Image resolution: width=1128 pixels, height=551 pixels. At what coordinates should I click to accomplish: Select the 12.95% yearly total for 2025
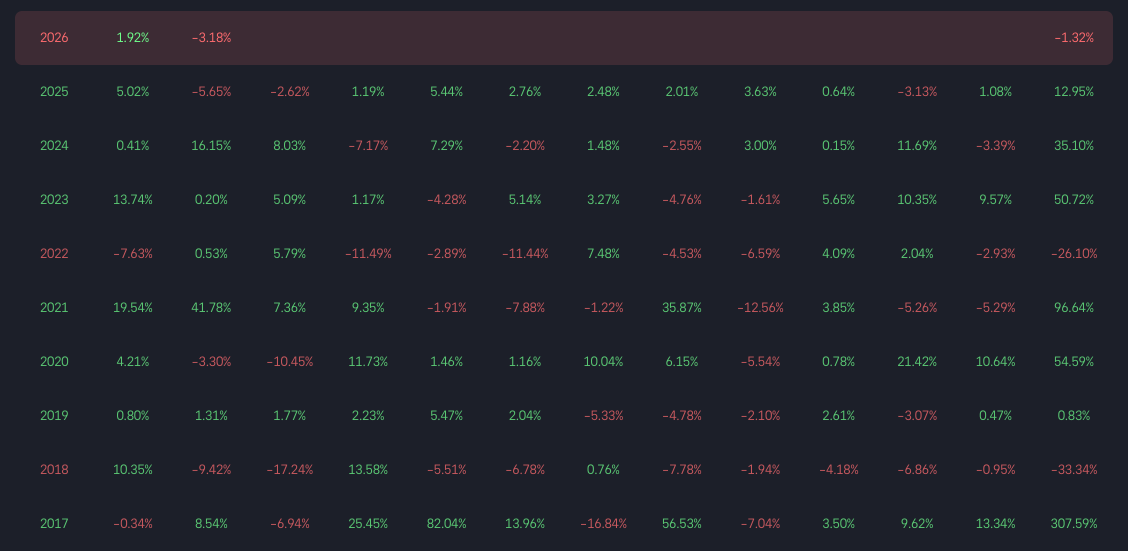click(x=1074, y=92)
